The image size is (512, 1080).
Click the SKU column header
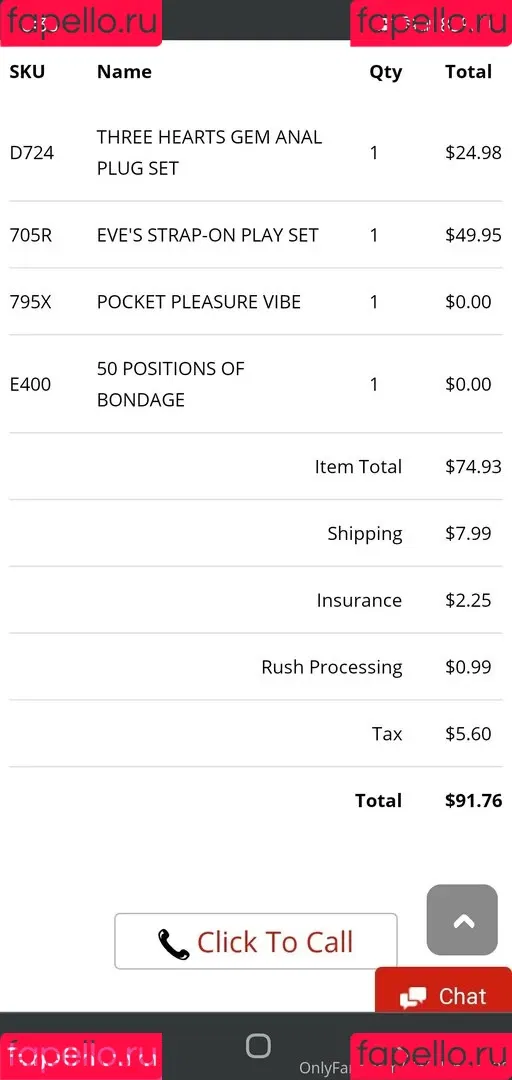27,72
